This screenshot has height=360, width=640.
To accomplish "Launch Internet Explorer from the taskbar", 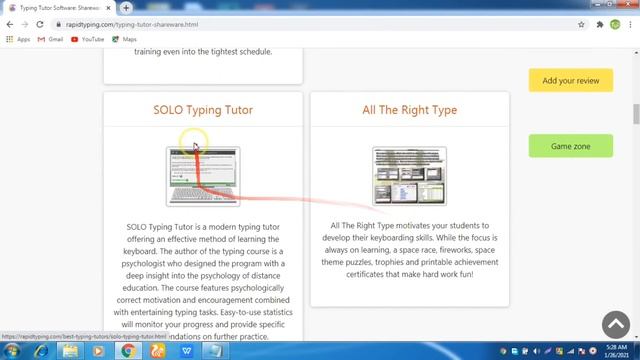I will 41,351.
